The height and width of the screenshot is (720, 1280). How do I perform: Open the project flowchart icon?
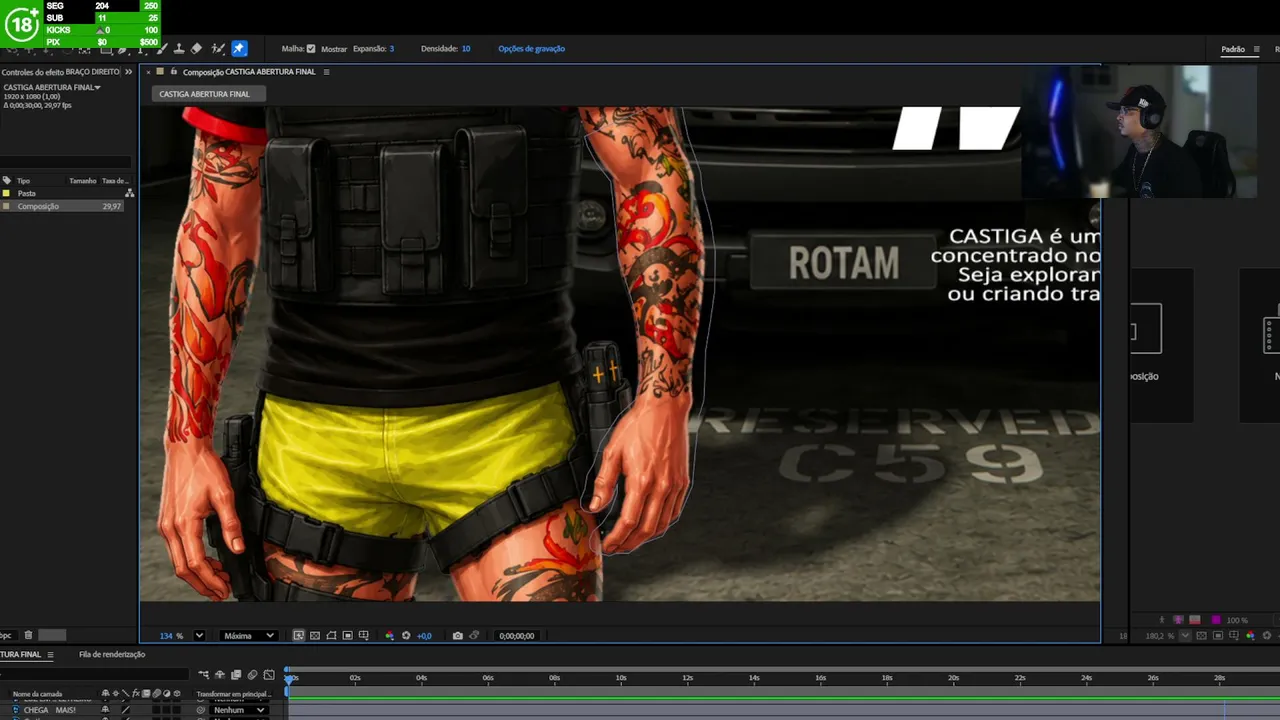129,193
